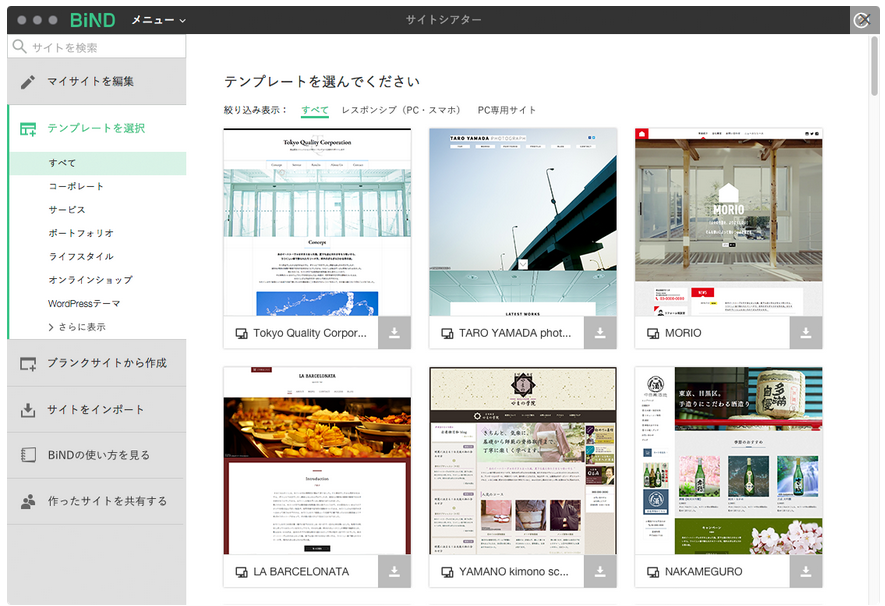
Task: Select the WordPressテーマ category
Action: click(x=84, y=304)
